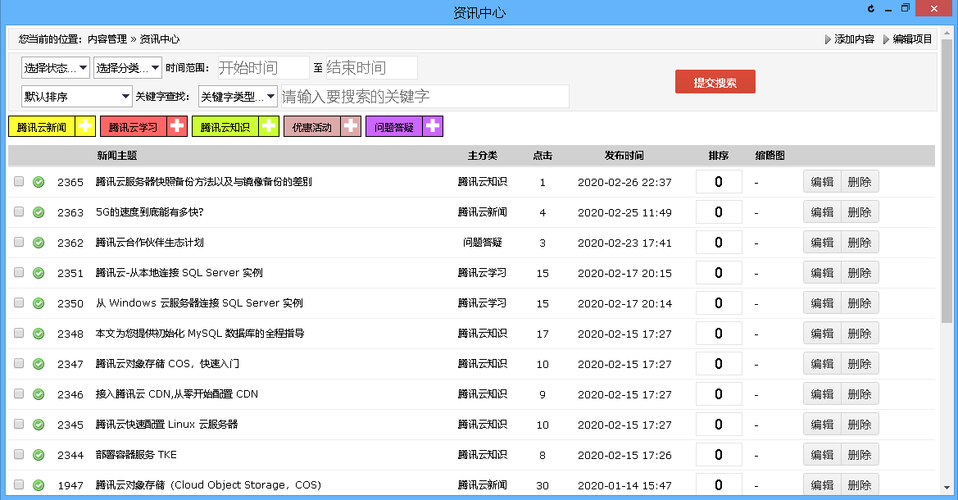Click 编辑 for row 2365

[x=822, y=182]
